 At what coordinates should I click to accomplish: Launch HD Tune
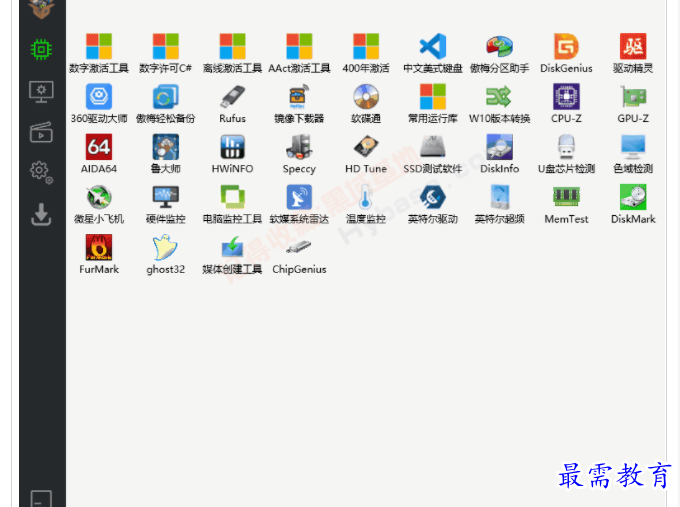(x=366, y=154)
